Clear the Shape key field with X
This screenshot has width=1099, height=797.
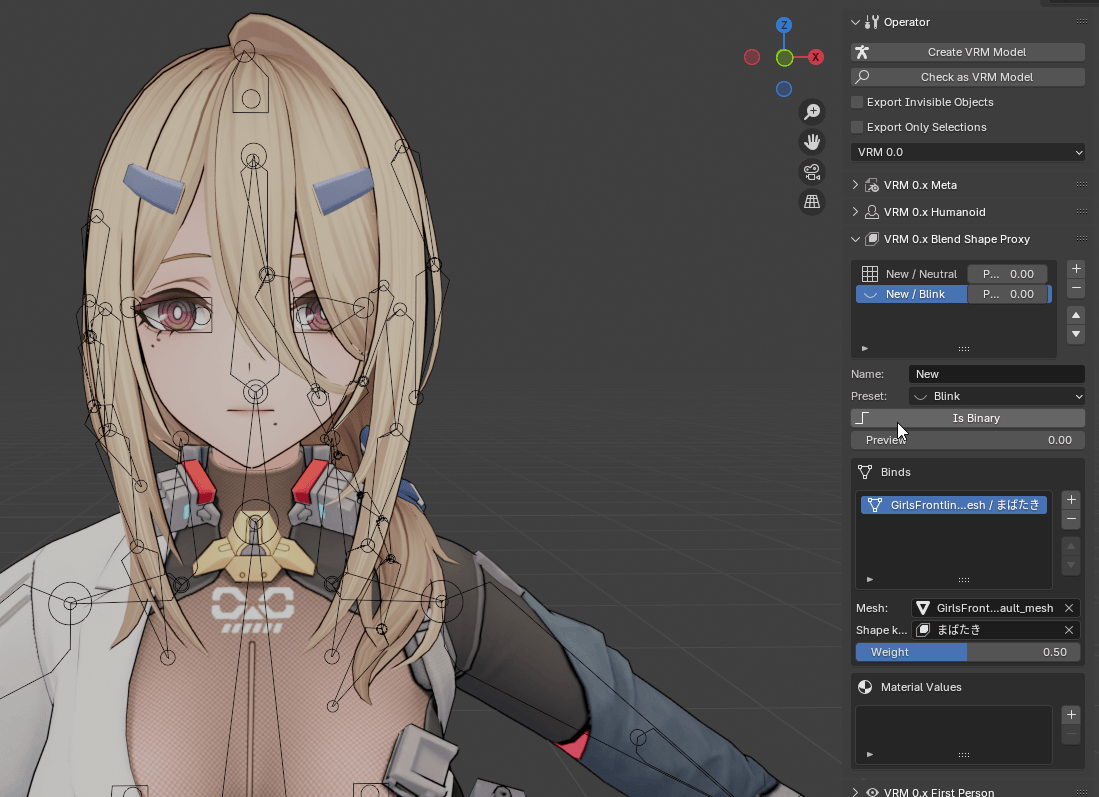(1069, 629)
